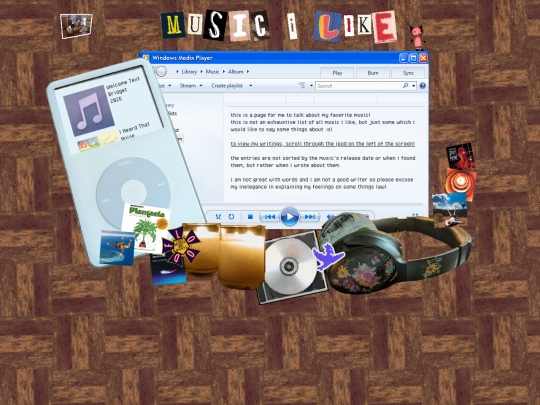The height and width of the screenshot is (405, 540).
Task: Click the Create playlist button
Action: (x=227, y=85)
